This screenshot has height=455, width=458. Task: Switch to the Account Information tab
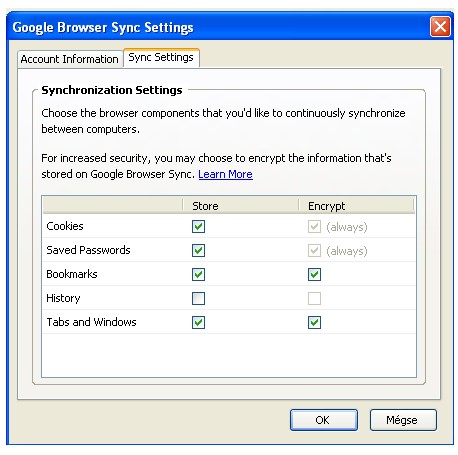click(70, 59)
